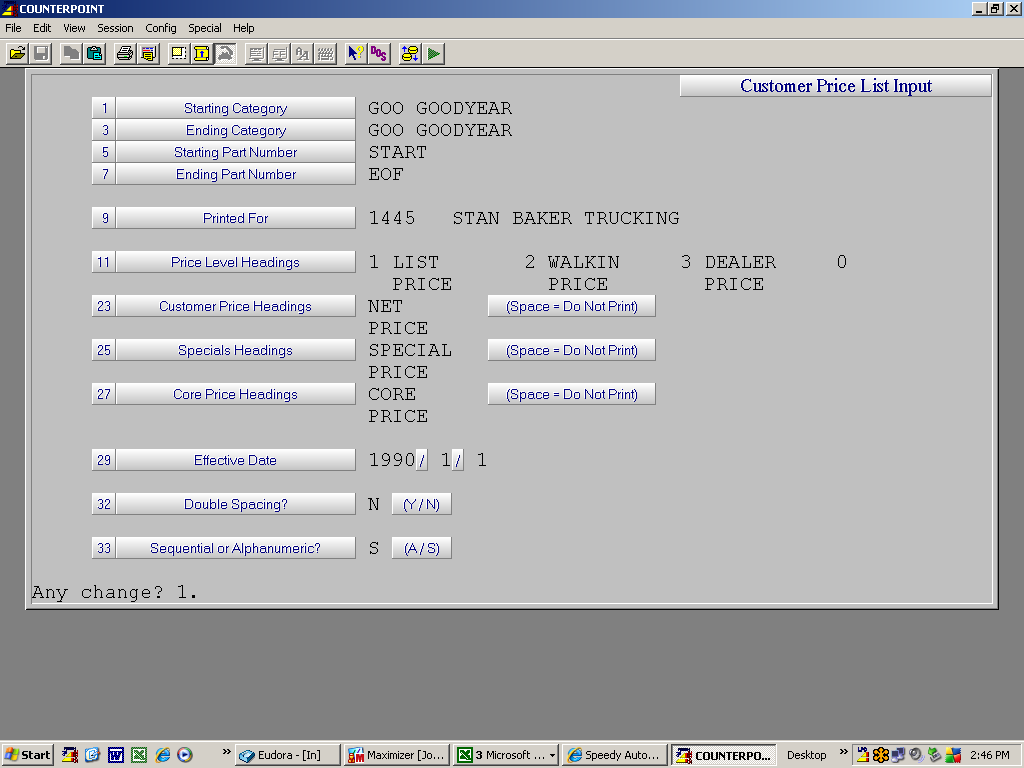Image resolution: width=1024 pixels, height=768 pixels.
Task: Click the field number 29 button
Action: tap(104, 460)
